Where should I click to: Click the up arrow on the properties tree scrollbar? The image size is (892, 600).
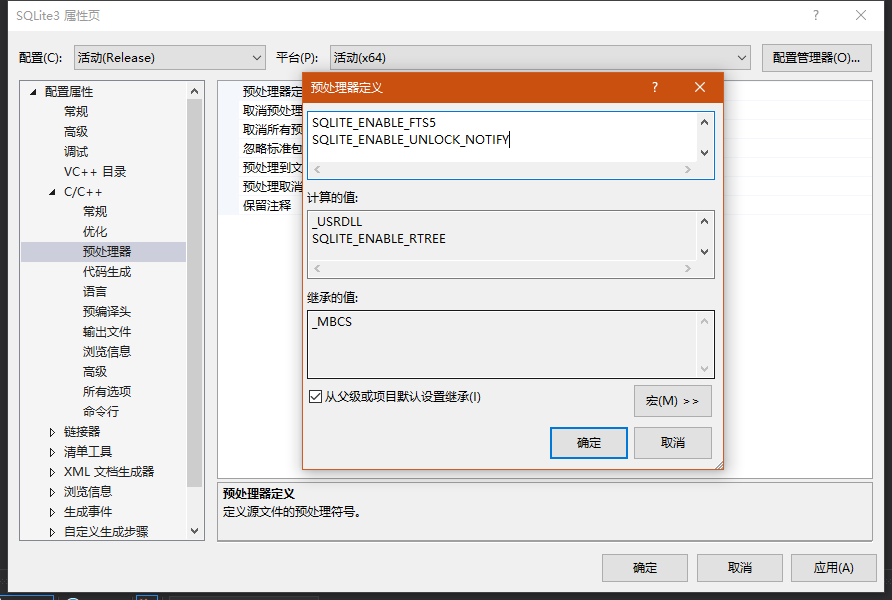(x=196, y=89)
